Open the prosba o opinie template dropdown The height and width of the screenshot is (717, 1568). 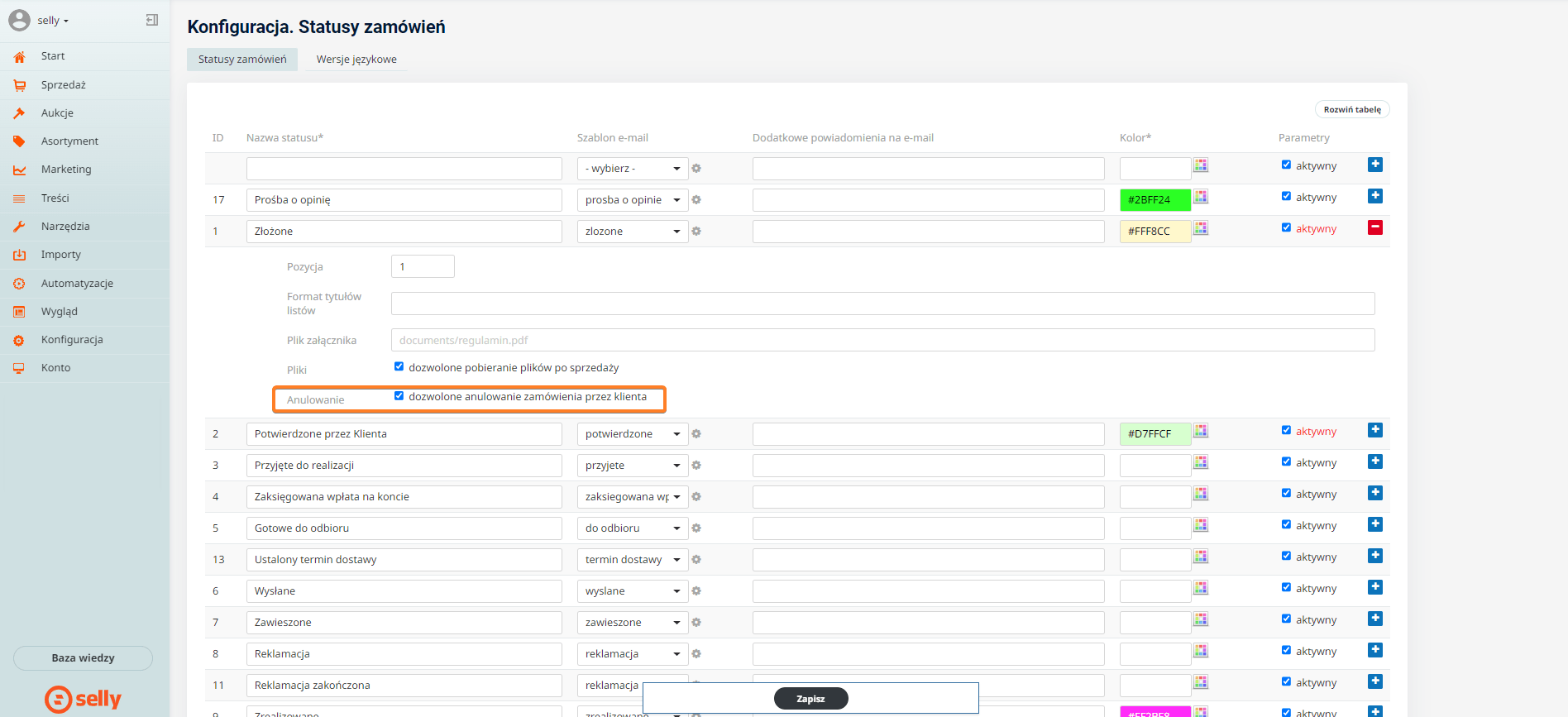coord(632,200)
